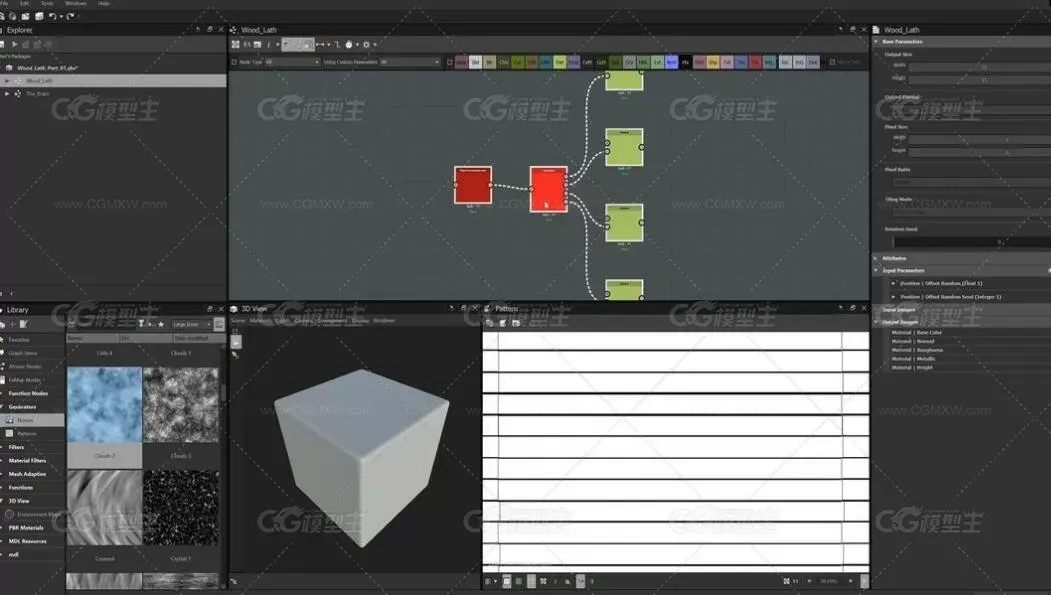The image size is (1051, 595).
Task: Open the Node Type dropdown
Action: [293, 62]
